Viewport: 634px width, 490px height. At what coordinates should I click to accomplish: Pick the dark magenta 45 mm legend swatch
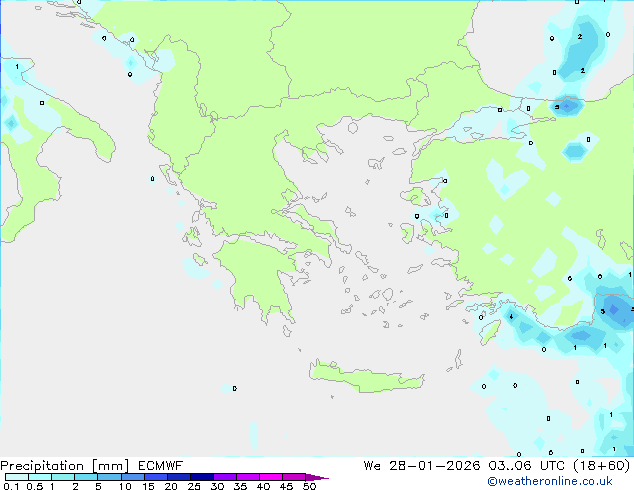tap(294, 477)
